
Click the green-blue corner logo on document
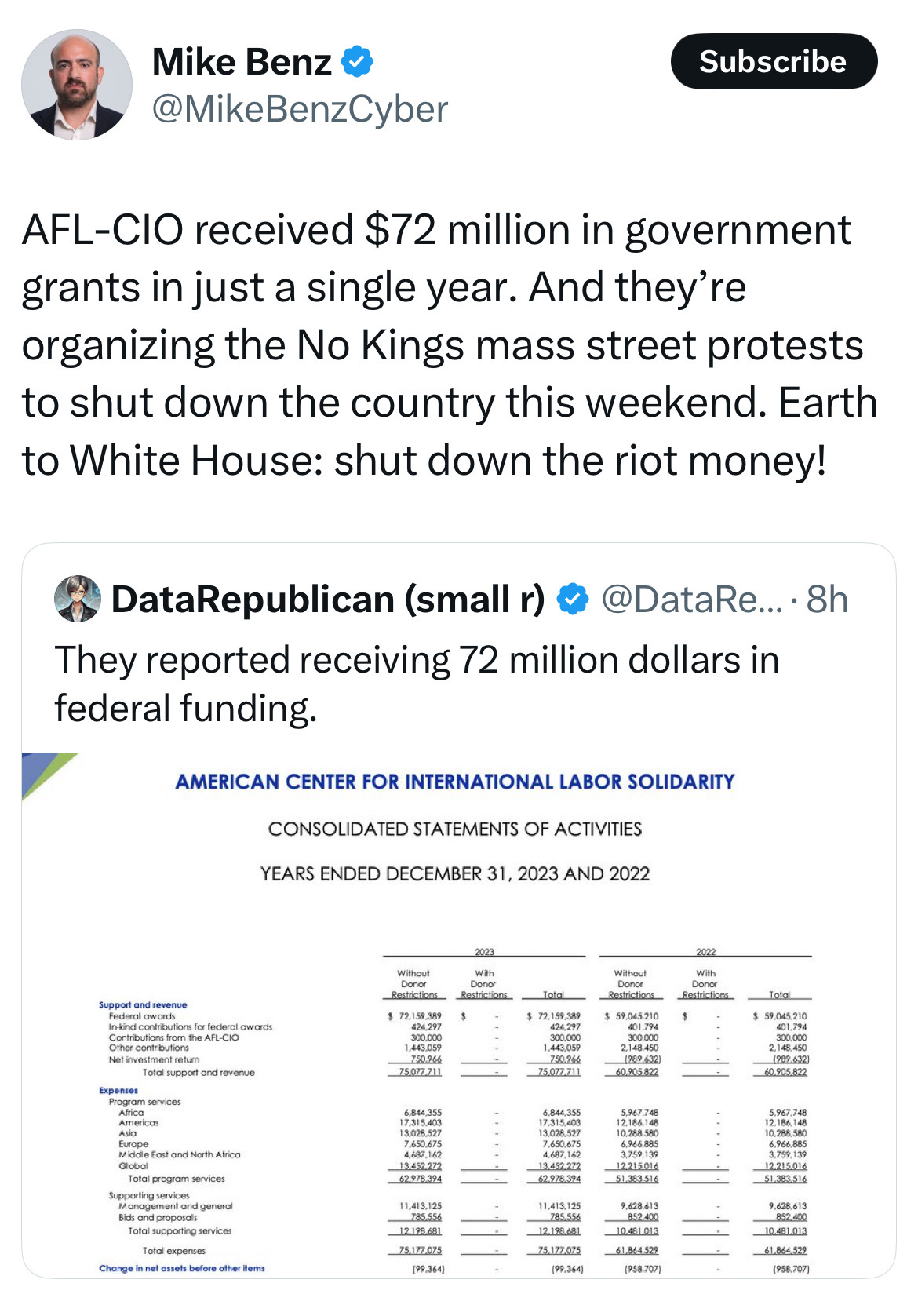coord(47,774)
